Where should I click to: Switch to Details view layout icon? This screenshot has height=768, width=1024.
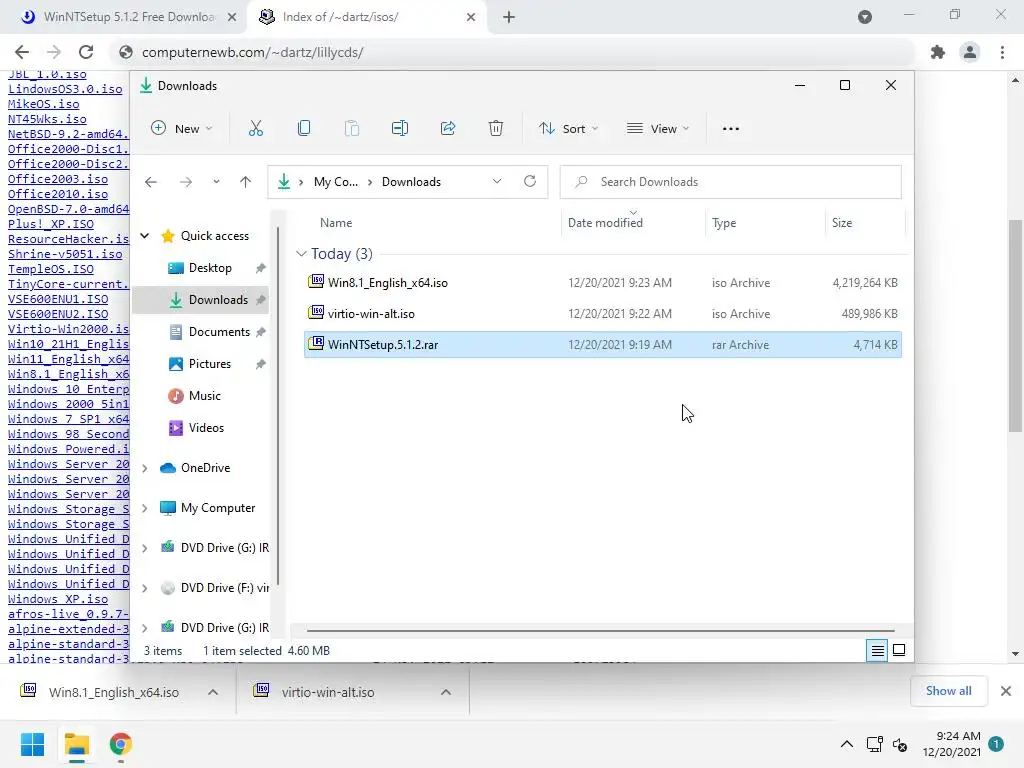[877, 650]
